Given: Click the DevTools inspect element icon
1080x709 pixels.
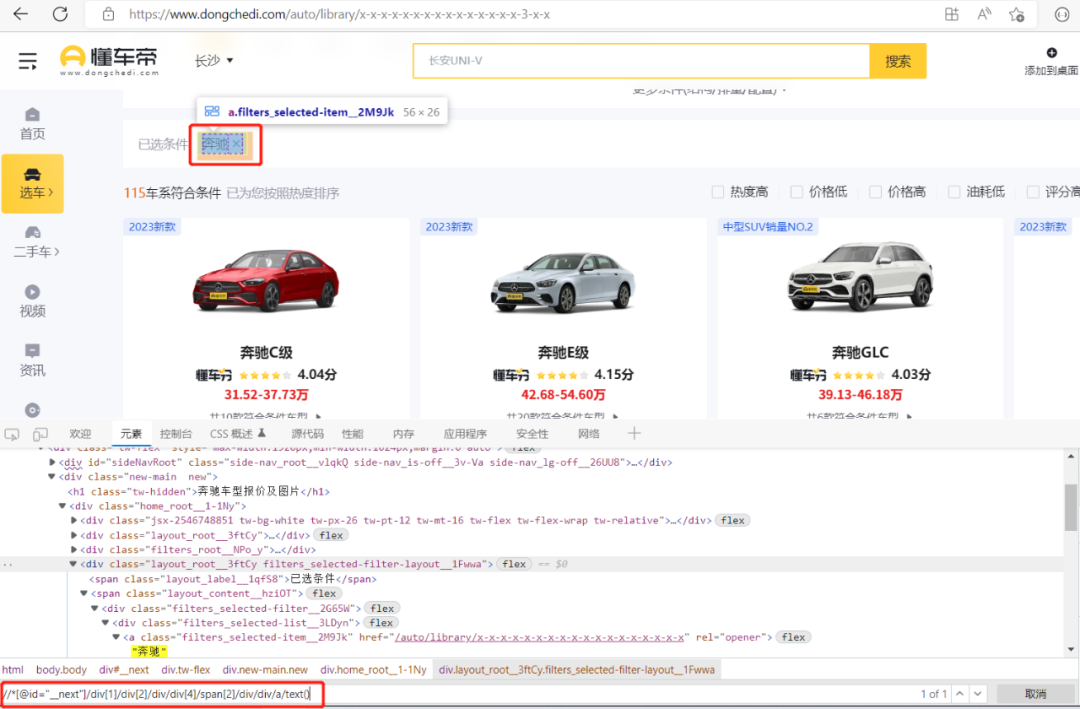Looking at the screenshot, I should 12,434.
